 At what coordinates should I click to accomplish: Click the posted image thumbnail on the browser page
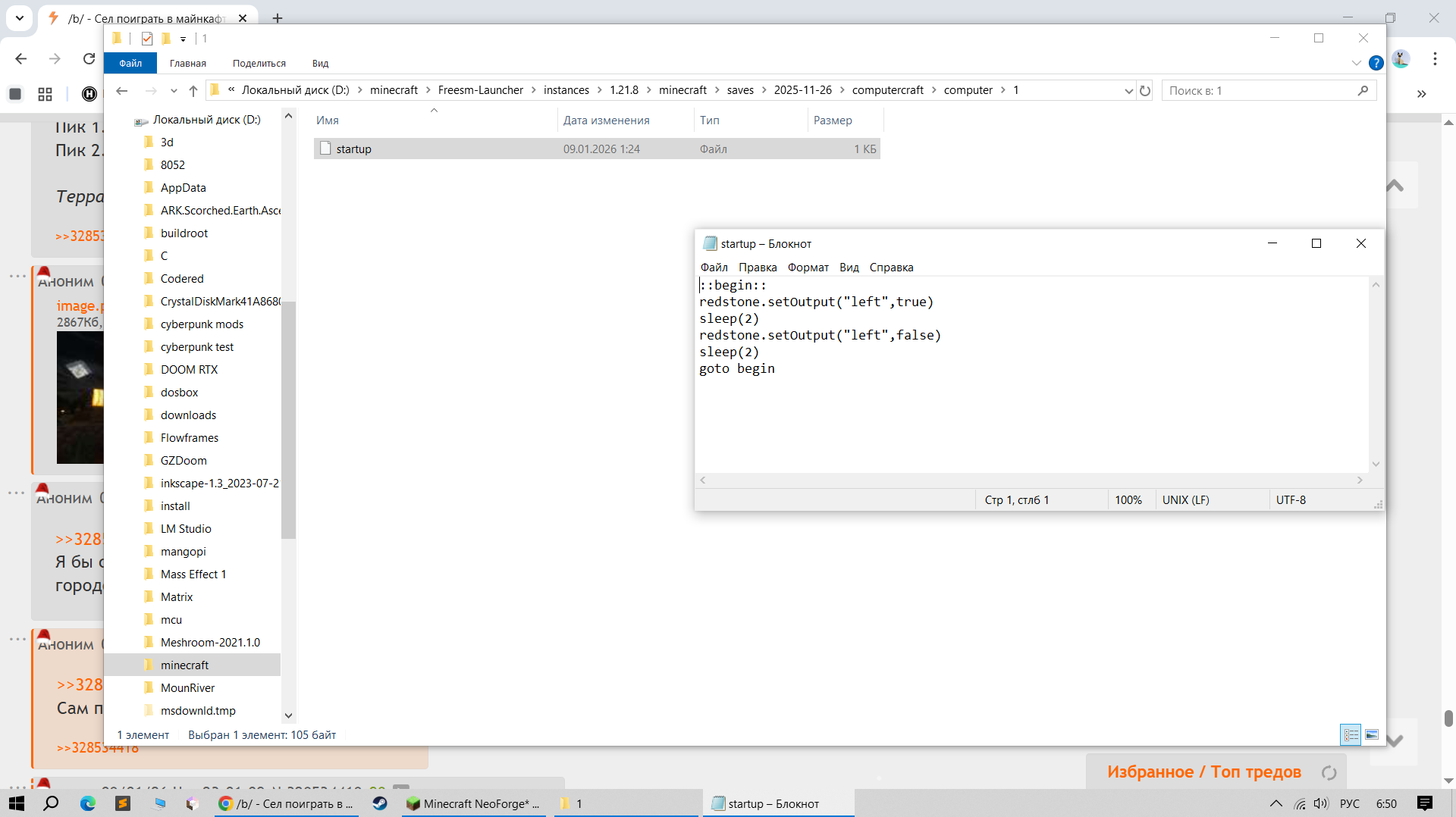click(x=80, y=398)
